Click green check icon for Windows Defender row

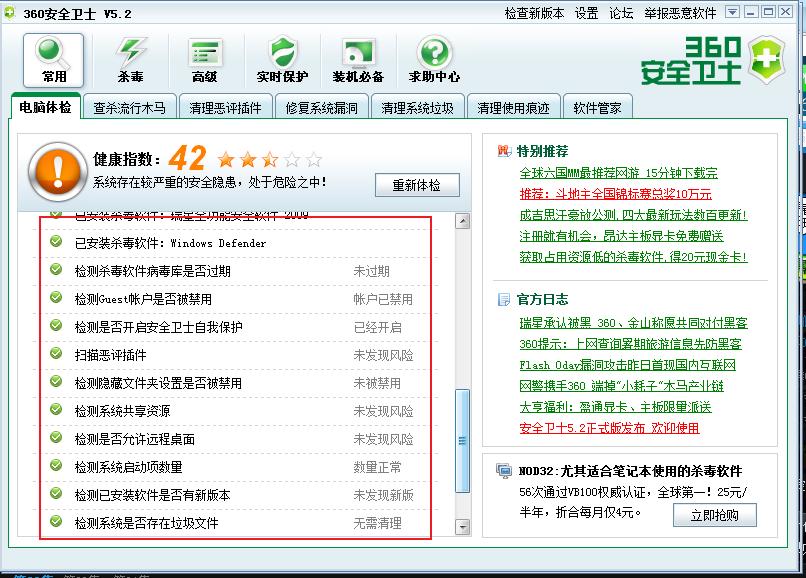pos(56,242)
